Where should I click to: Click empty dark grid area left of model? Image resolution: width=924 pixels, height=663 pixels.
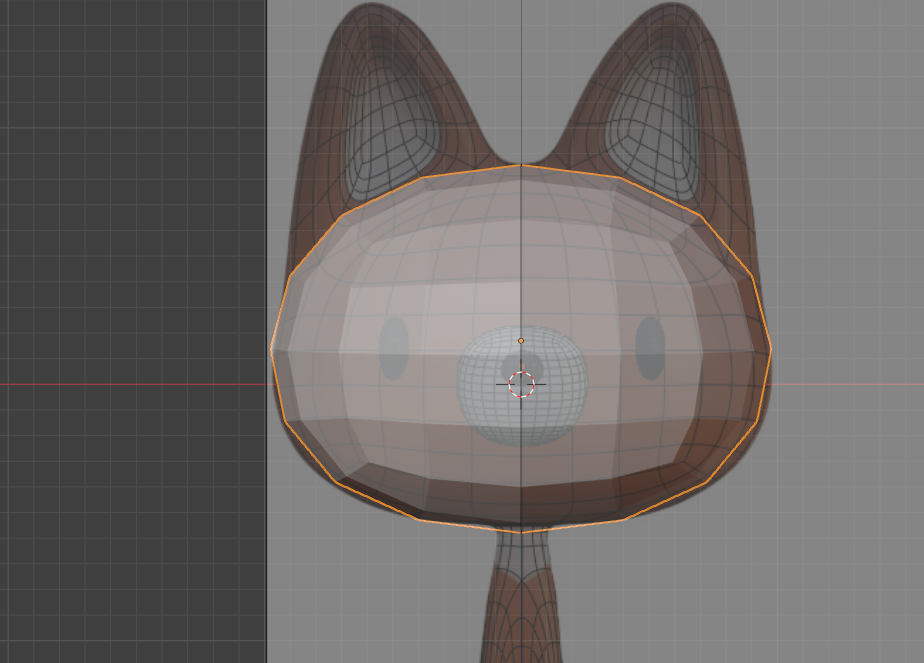[x=130, y=200]
